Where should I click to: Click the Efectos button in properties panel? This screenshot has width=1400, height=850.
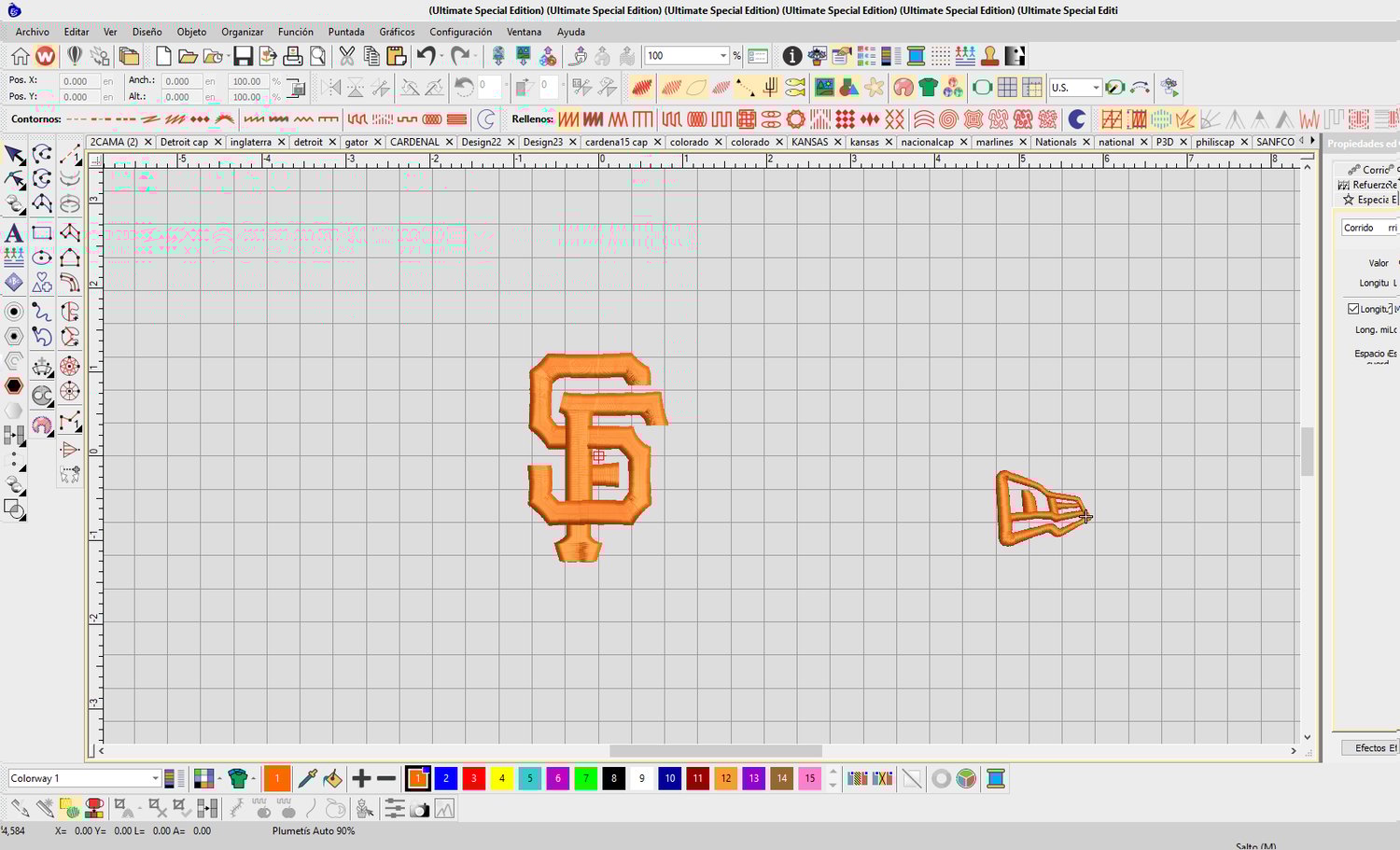[1370, 747]
